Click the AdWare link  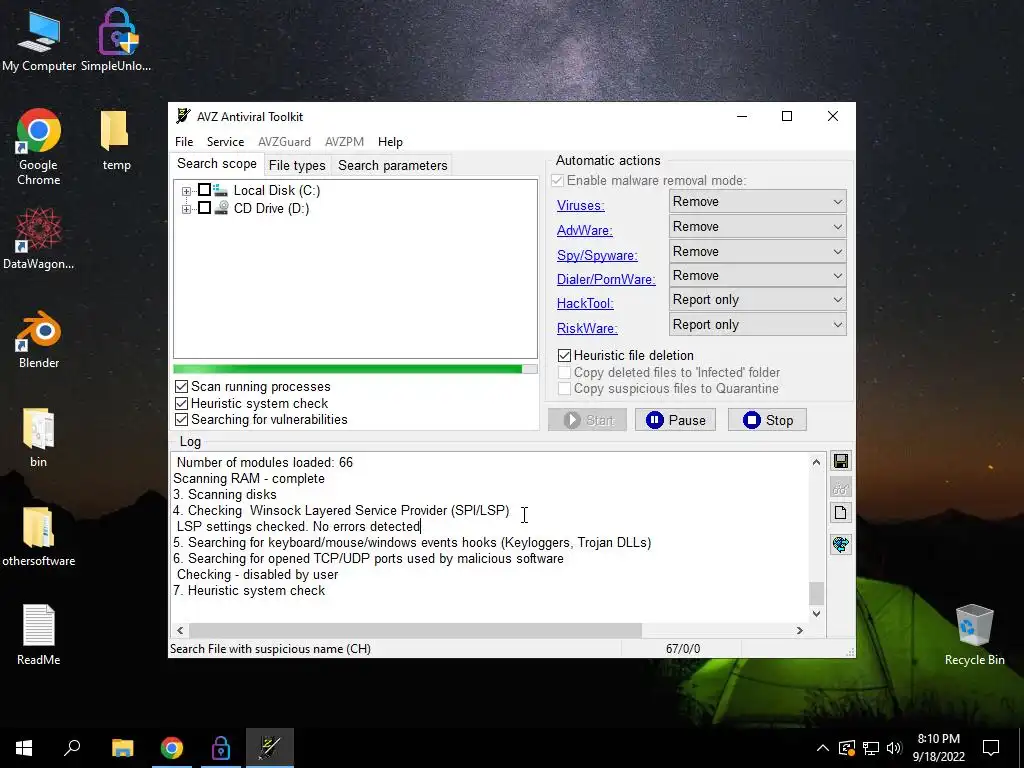(x=584, y=230)
